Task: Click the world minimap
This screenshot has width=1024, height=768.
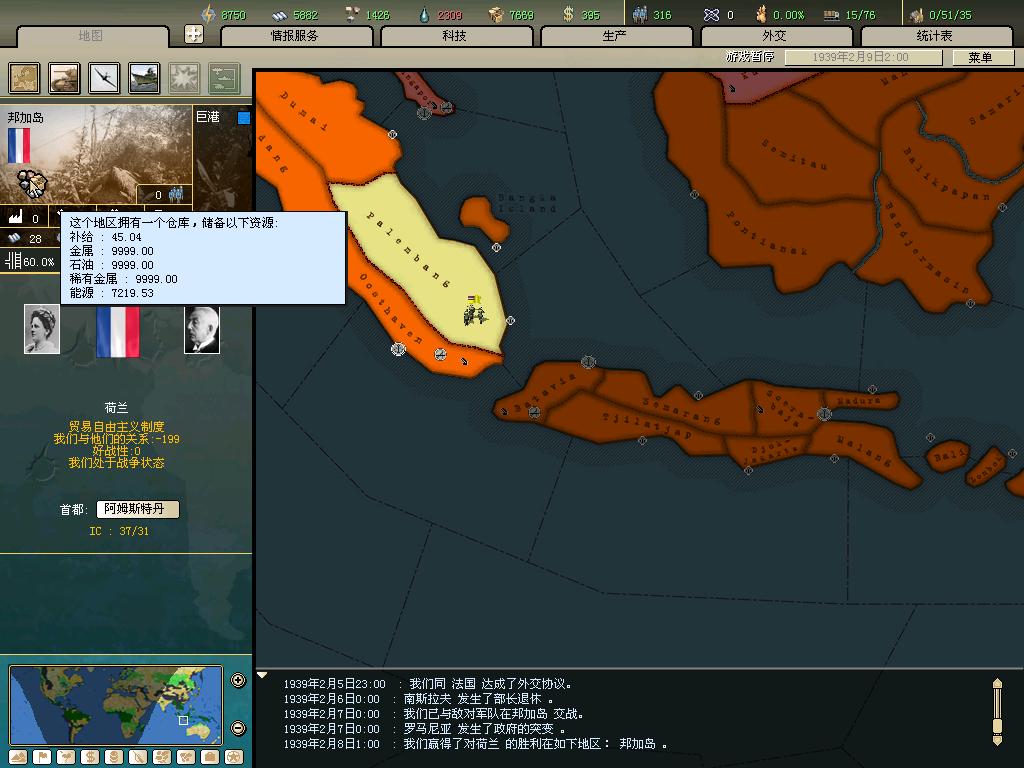Action: coord(116,705)
